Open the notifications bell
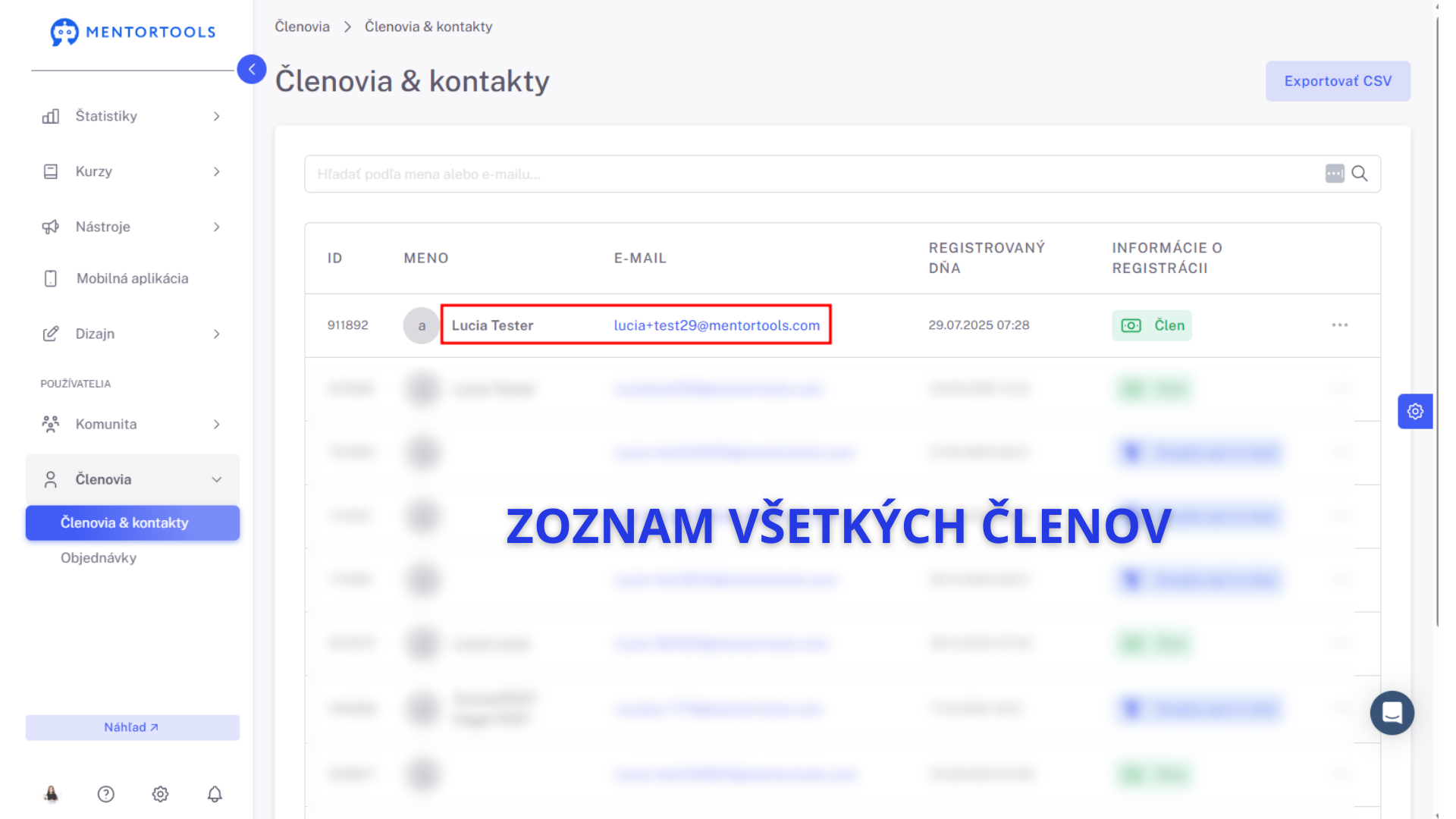Screen dimensions: 1456x819 tap(215, 794)
